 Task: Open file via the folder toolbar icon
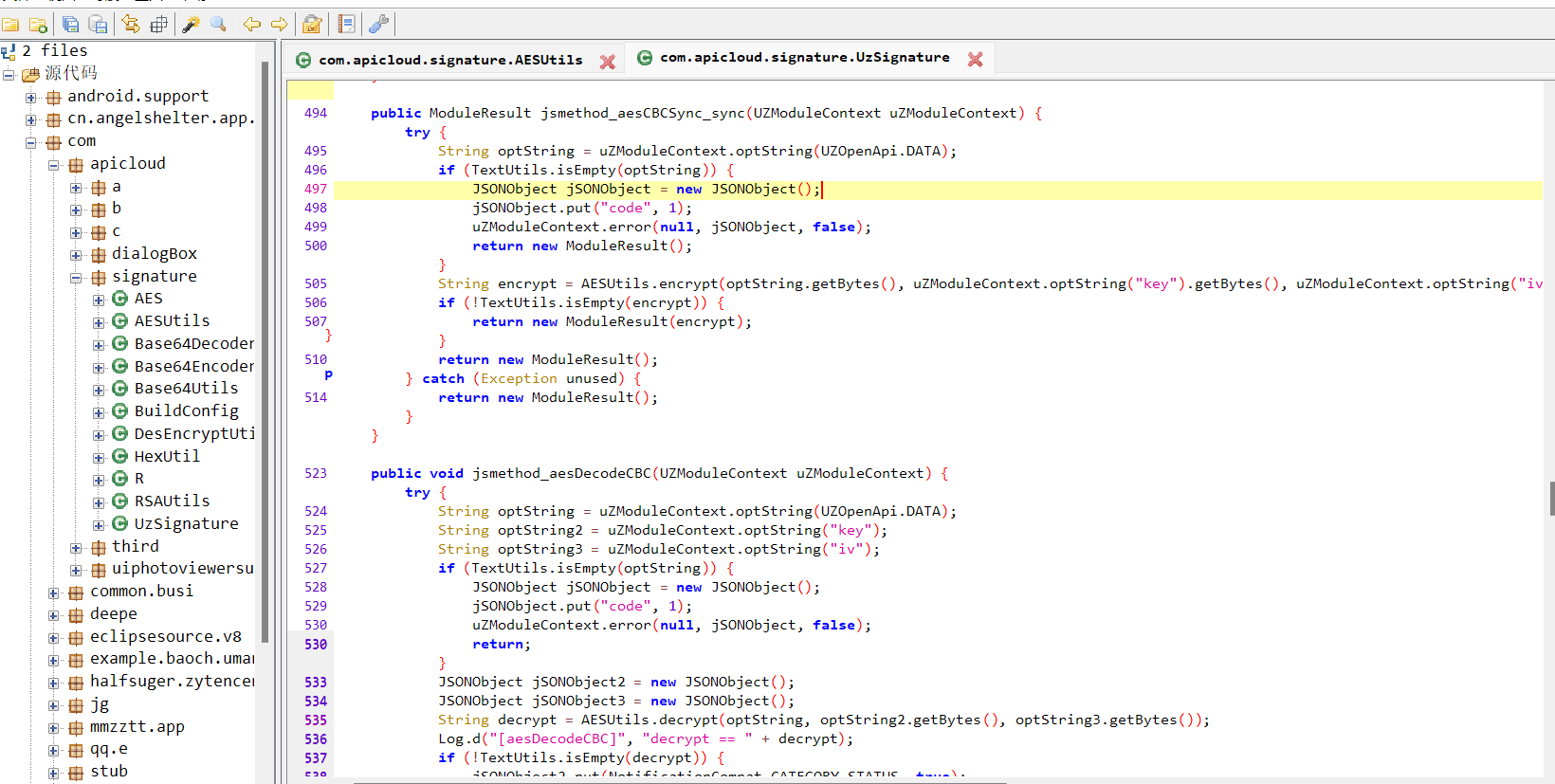(x=10, y=25)
